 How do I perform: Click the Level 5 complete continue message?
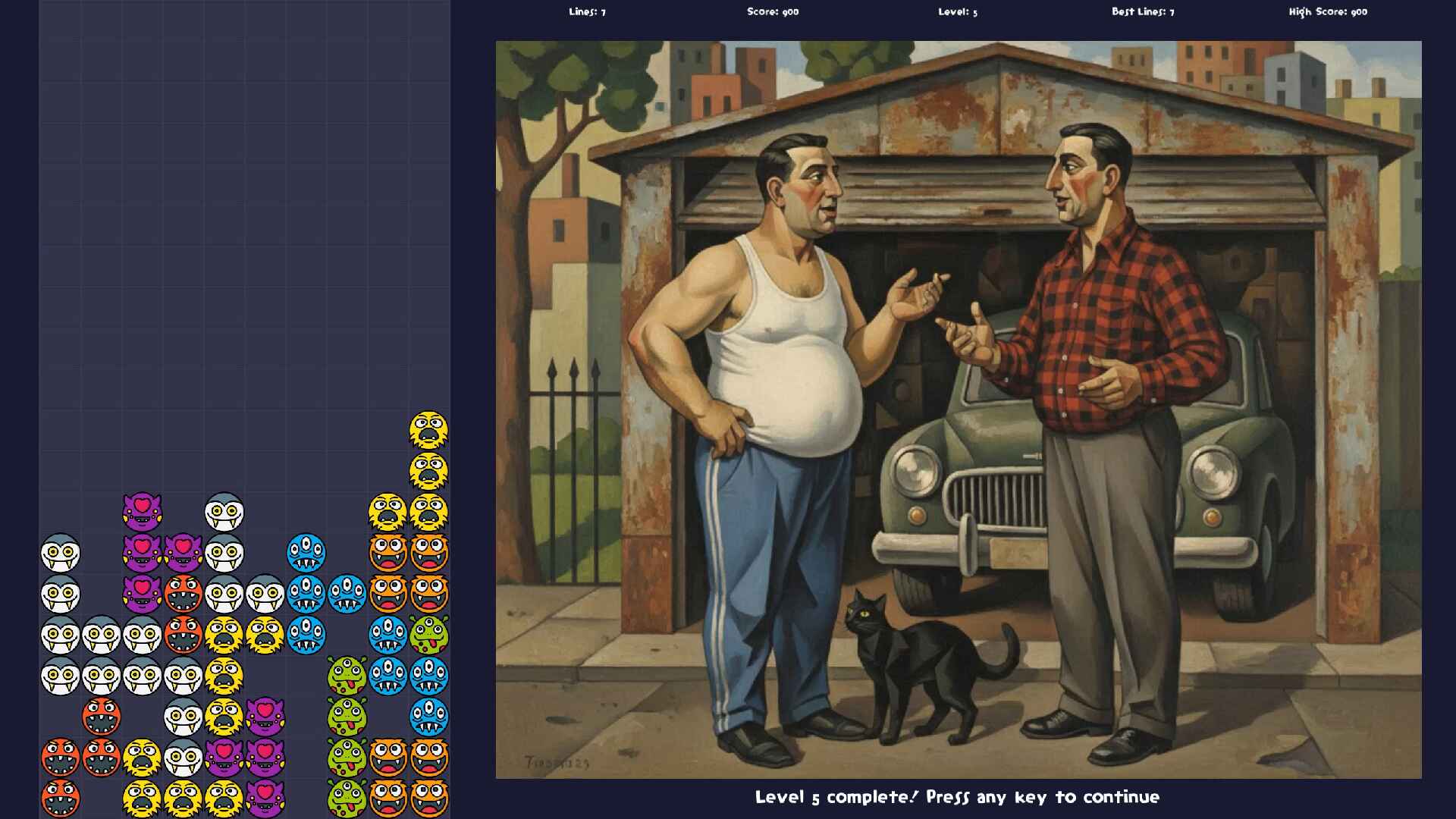point(957,797)
